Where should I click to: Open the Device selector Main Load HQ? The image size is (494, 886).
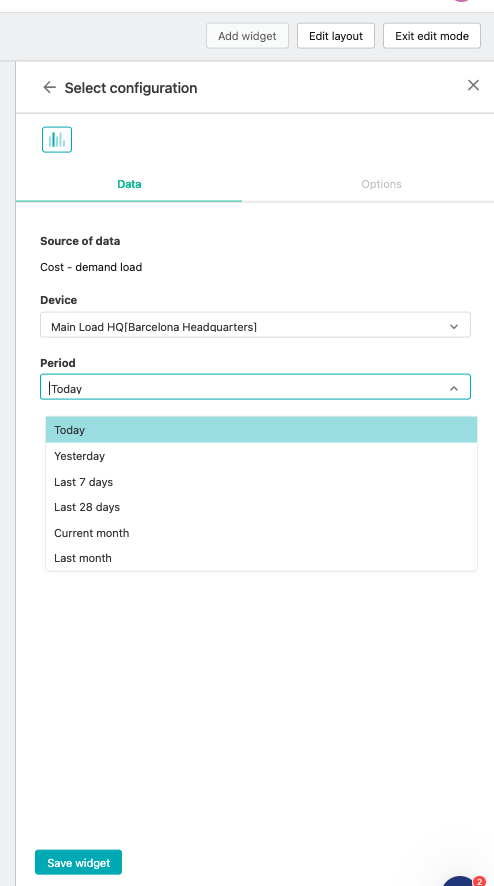[x=255, y=325]
